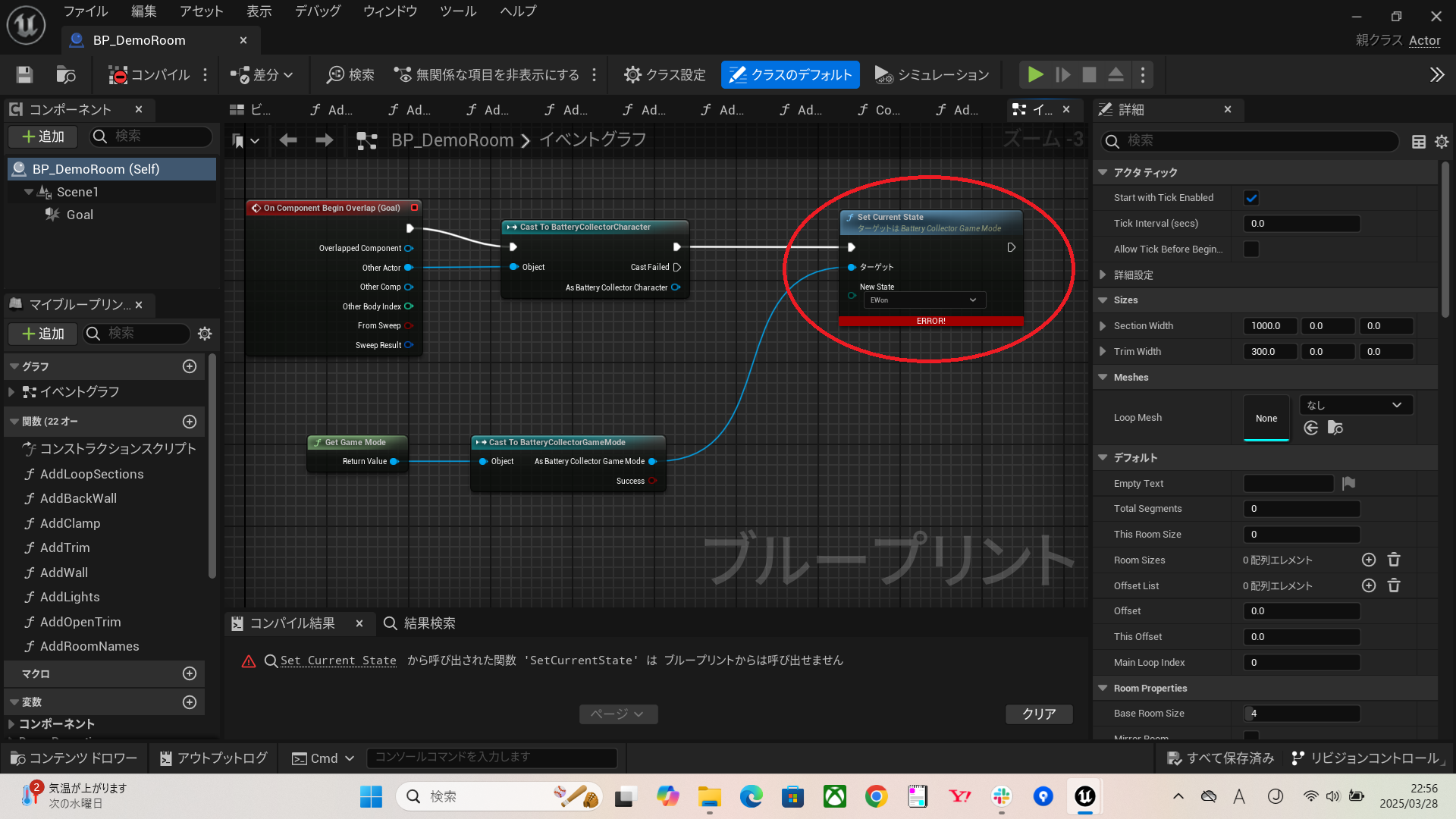Expand the Section Width vector row
The image size is (1456, 819).
coord(1103,326)
